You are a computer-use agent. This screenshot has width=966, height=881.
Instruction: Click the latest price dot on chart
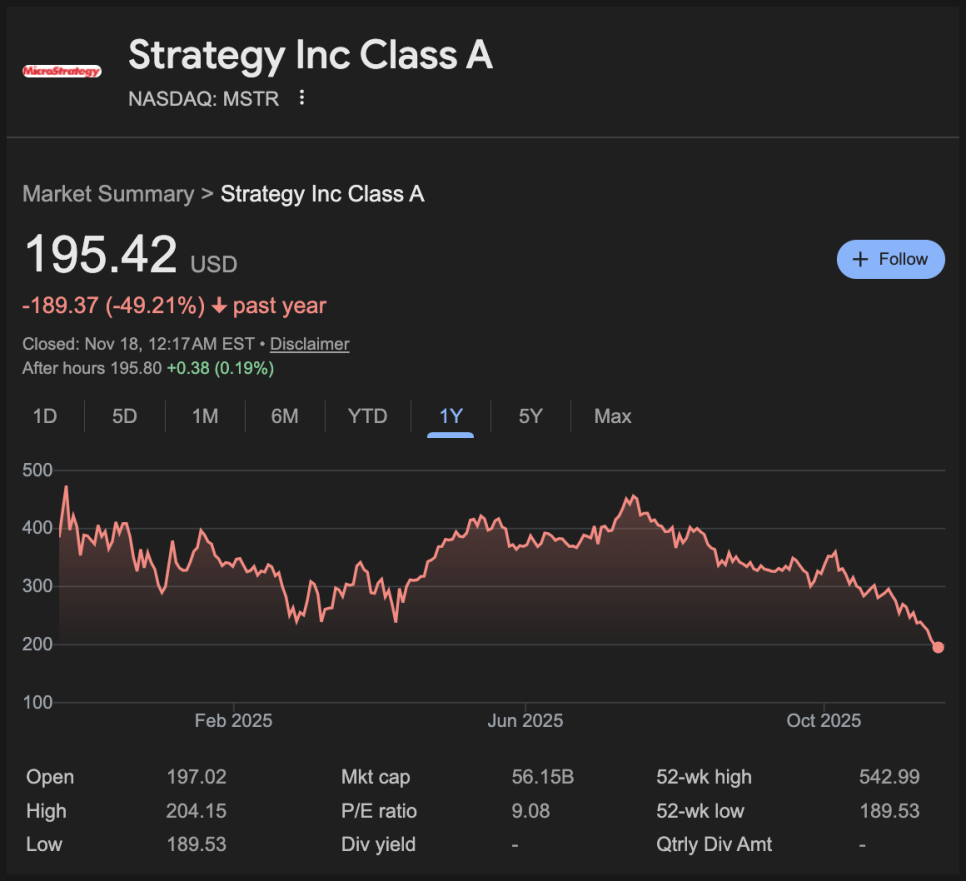tap(938, 647)
